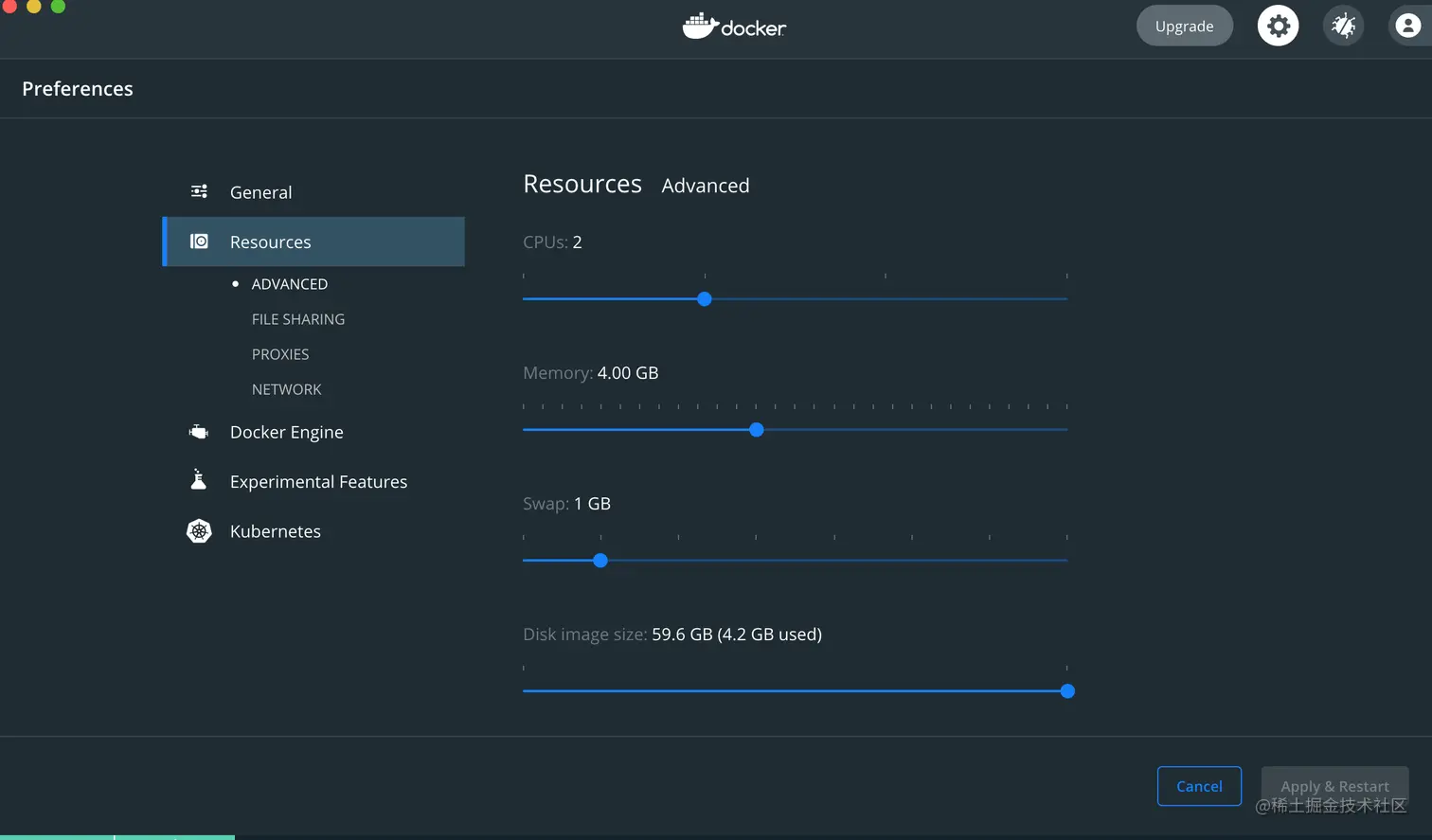Screen dimensions: 1432x840
Task: Open the troubleshoot bug icon
Action: click(1343, 26)
